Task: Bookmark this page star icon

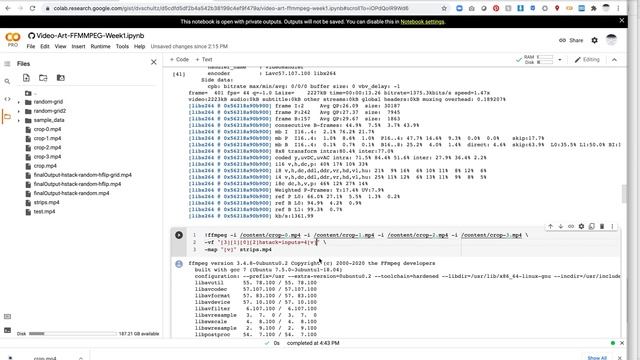Action: click(444, 8)
